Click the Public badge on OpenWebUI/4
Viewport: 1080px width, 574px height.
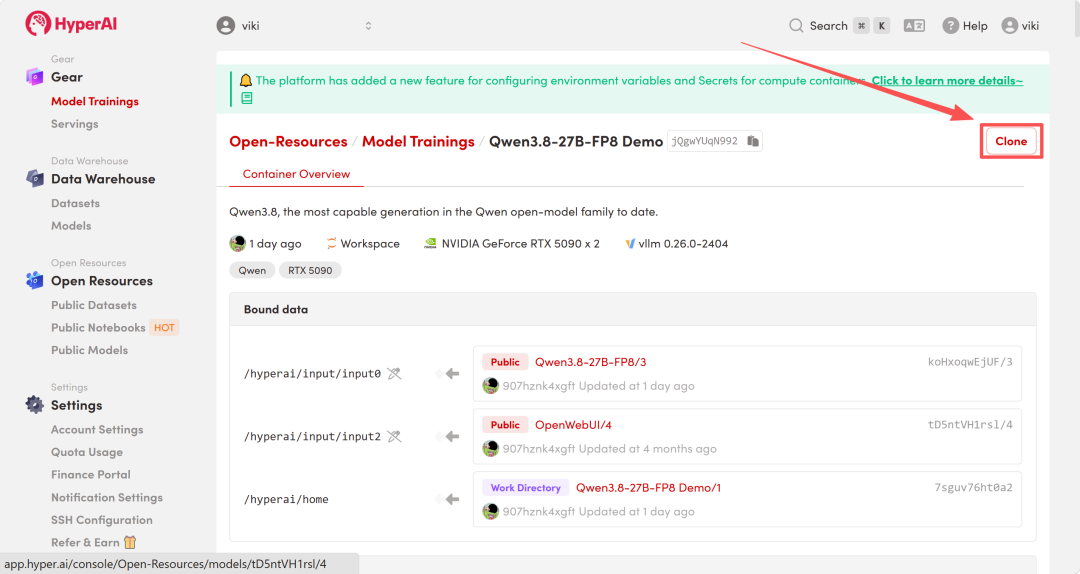tap(505, 424)
